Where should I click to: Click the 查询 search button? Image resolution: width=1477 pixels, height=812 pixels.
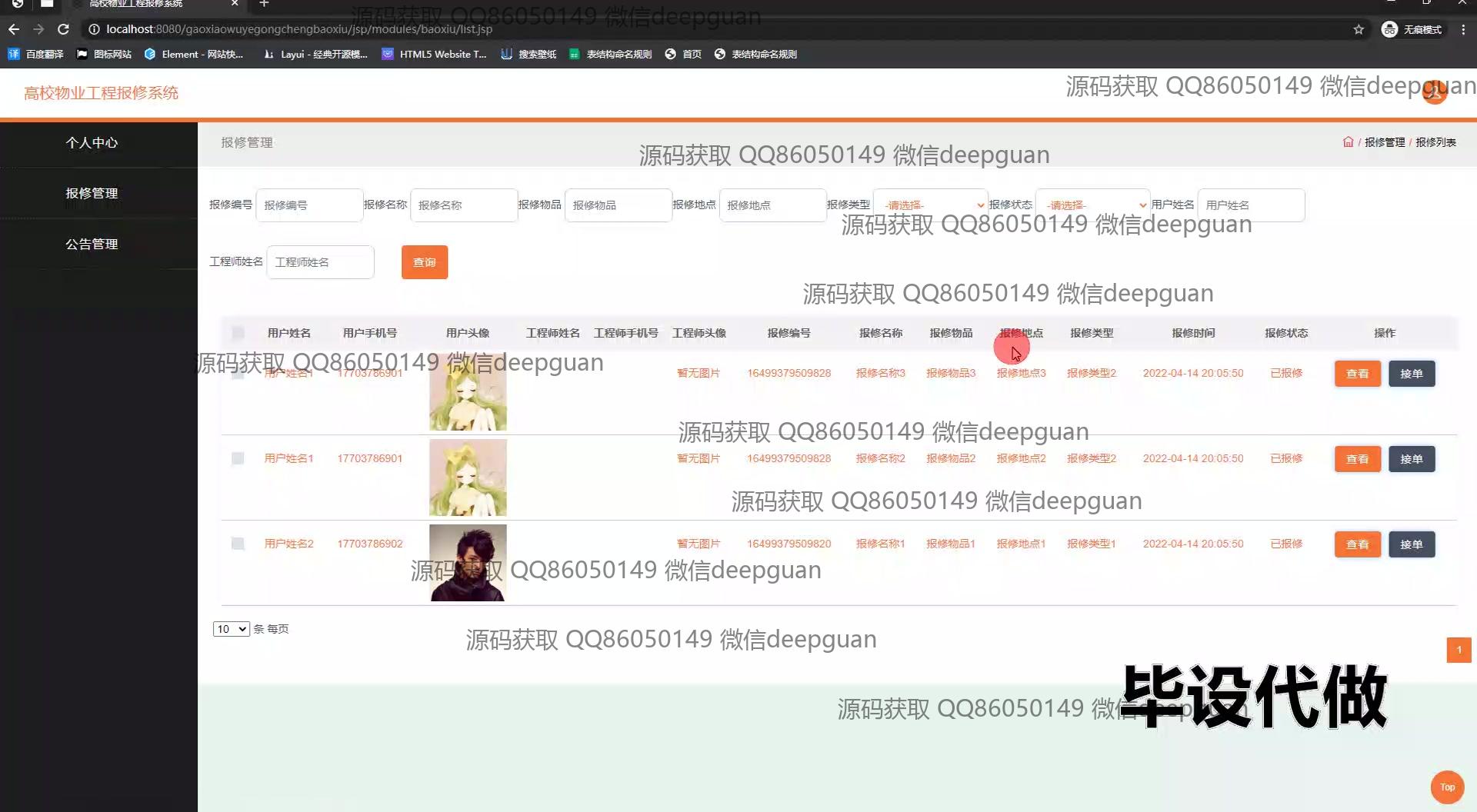click(425, 262)
